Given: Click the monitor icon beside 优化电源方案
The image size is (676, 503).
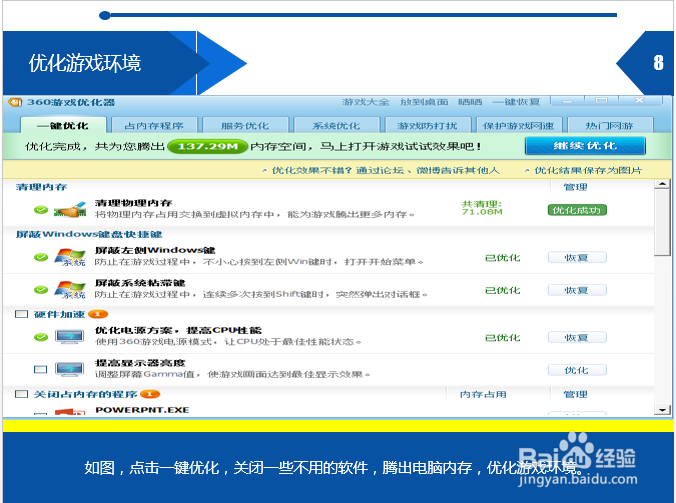Looking at the screenshot, I should (69, 337).
